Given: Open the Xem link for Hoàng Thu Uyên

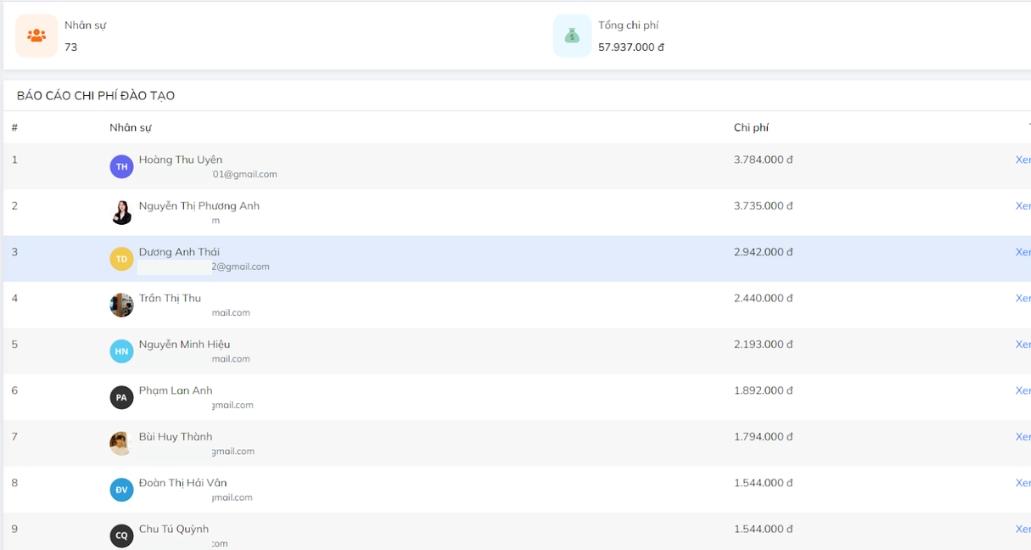Looking at the screenshot, I should click(x=1022, y=160).
